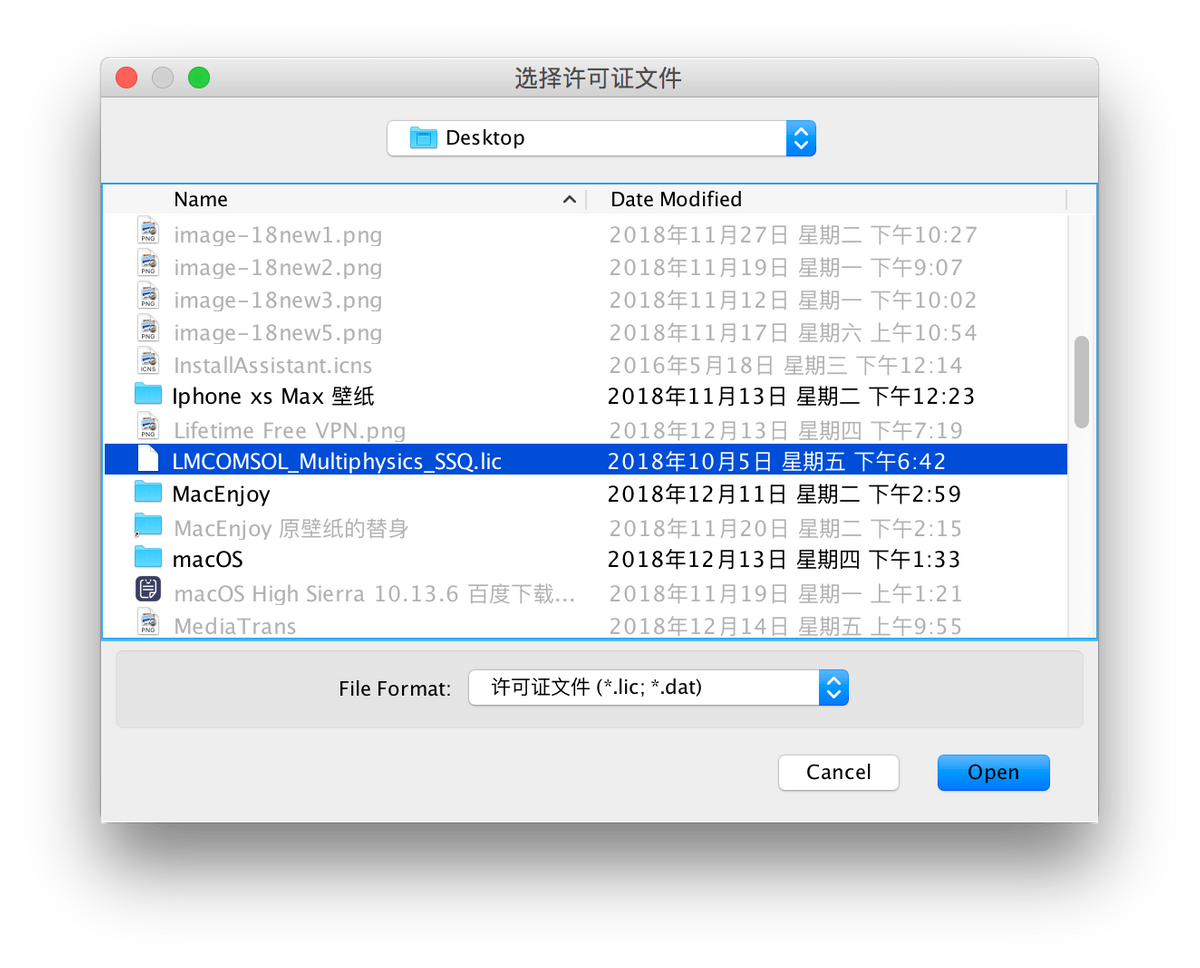Select the file LMCOMSOL_Multiphysics_SSQ.lic

tap(337, 461)
